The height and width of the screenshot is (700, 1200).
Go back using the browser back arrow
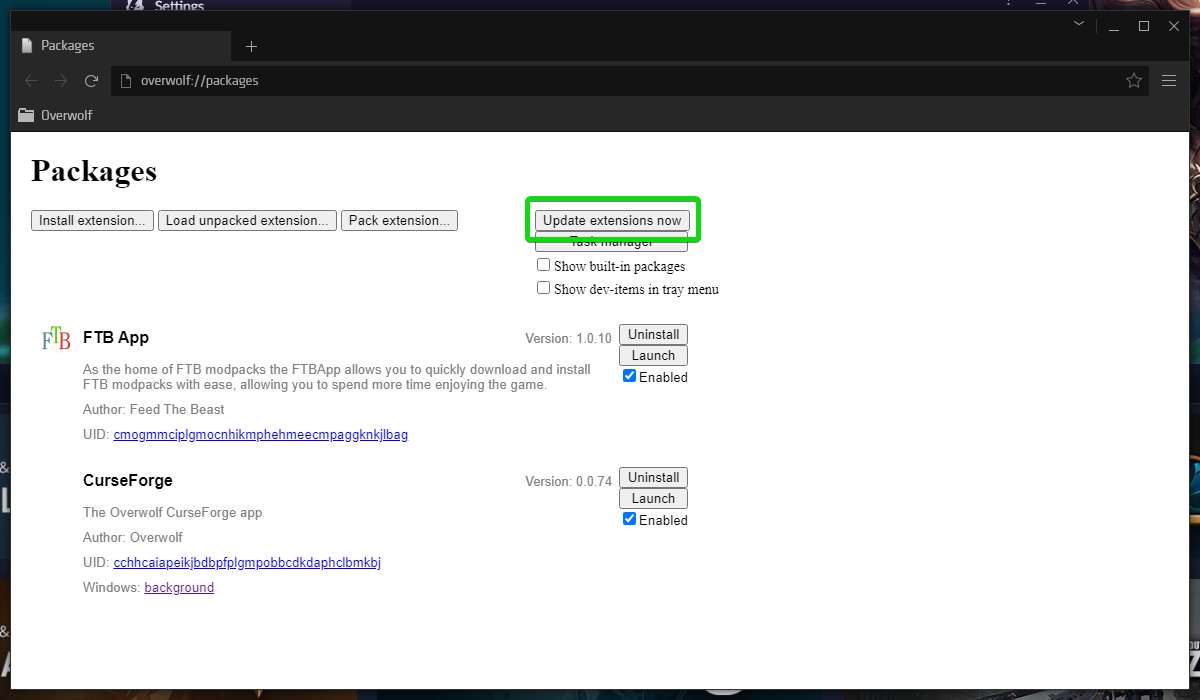click(x=30, y=80)
